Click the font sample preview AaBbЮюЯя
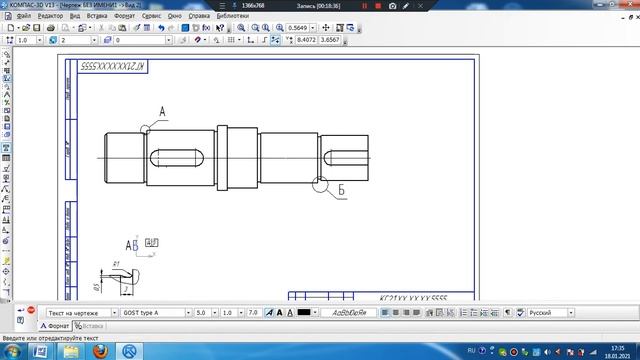Image resolution: width=640 pixels, height=360 pixels. tap(349, 313)
